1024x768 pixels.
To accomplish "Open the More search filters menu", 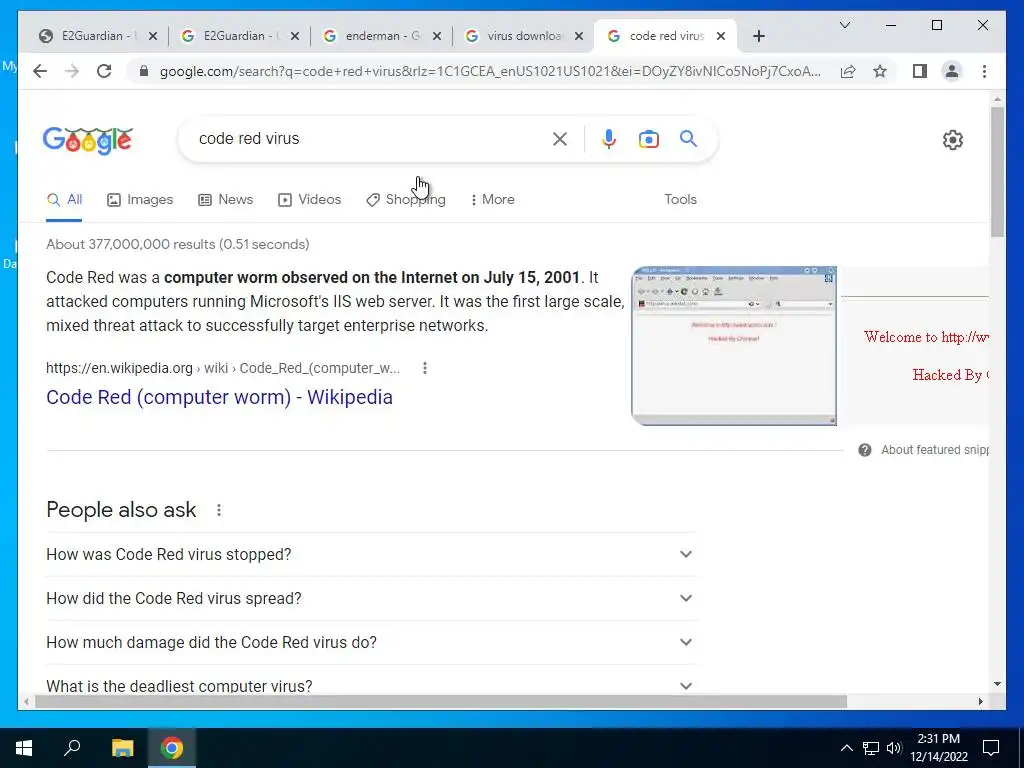I will point(492,199).
